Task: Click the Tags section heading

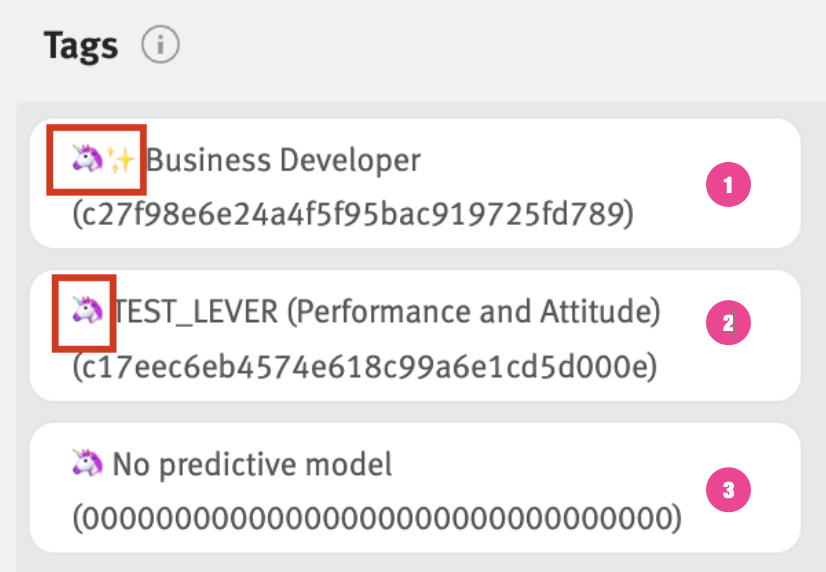Action: (81, 45)
